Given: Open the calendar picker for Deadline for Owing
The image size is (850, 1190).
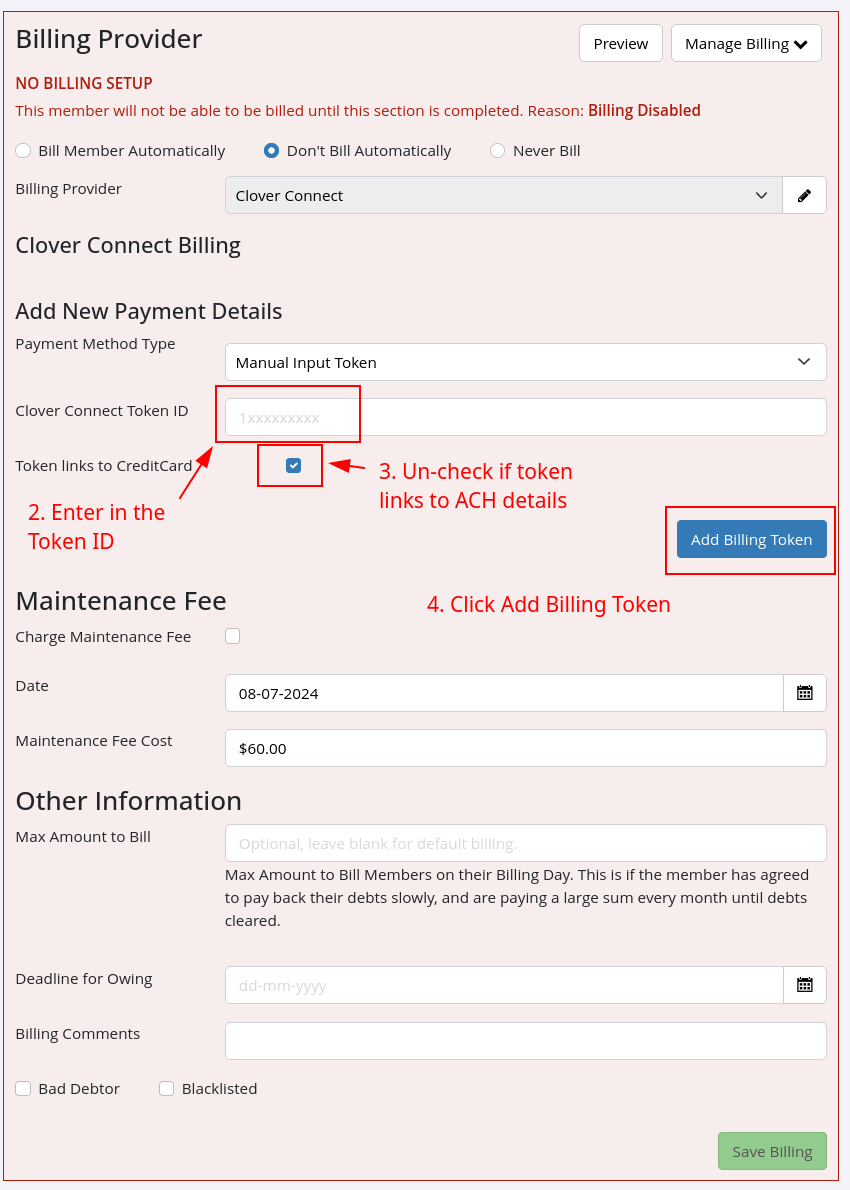Looking at the screenshot, I should click(x=804, y=985).
